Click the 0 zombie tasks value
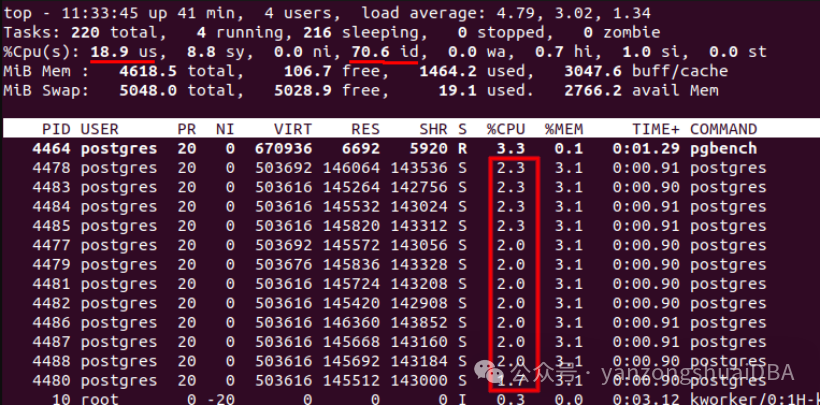820x405 pixels. 622,32
